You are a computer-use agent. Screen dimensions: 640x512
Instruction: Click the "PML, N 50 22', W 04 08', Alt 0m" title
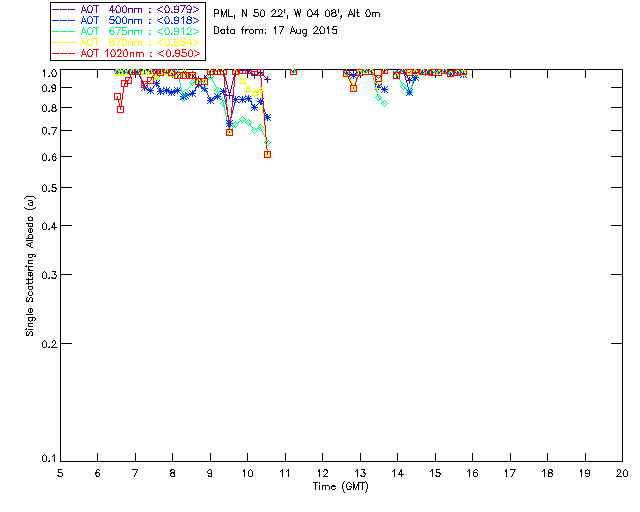[x=297, y=14]
